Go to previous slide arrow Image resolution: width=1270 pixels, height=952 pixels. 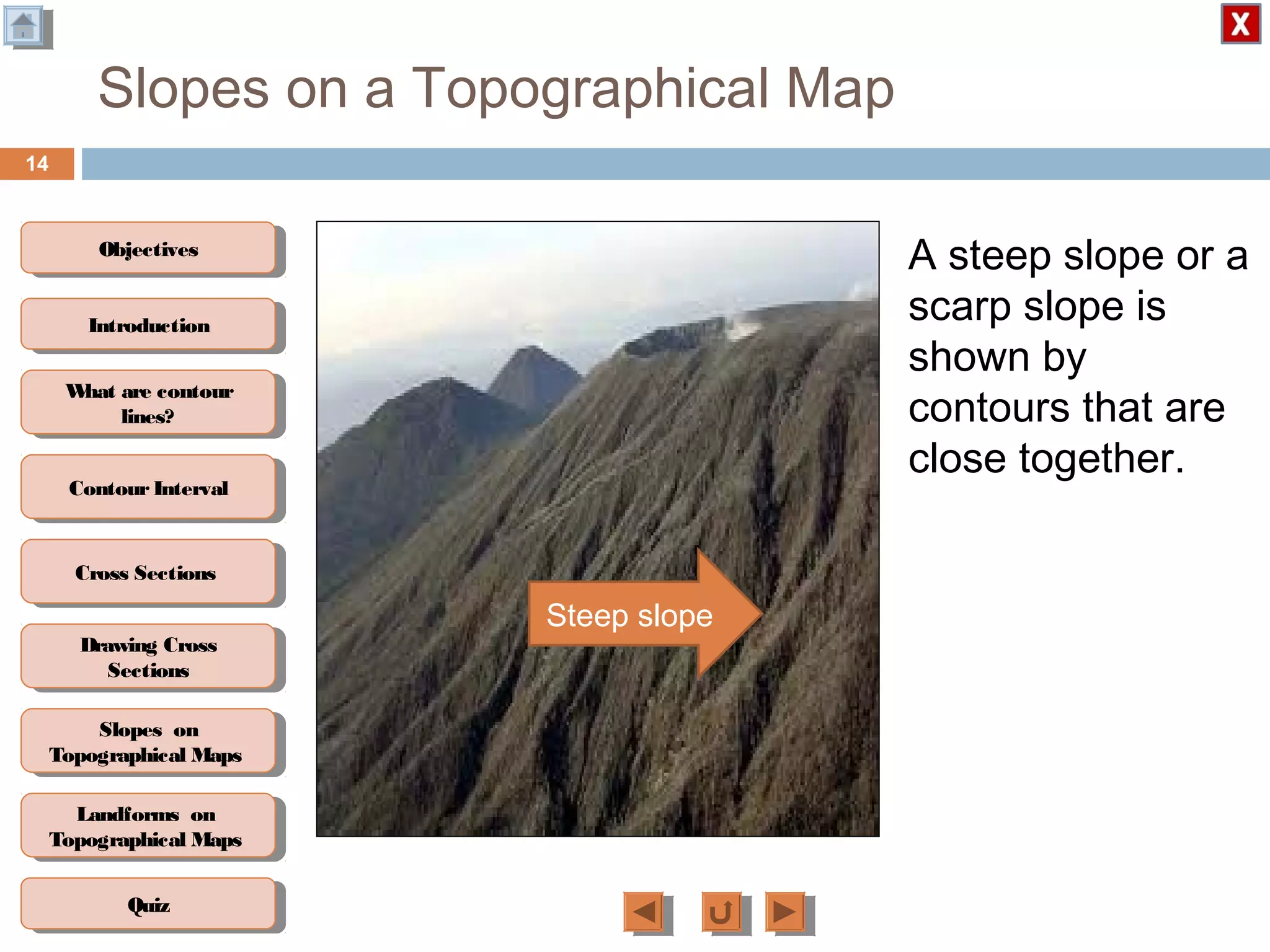[x=644, y=911]
